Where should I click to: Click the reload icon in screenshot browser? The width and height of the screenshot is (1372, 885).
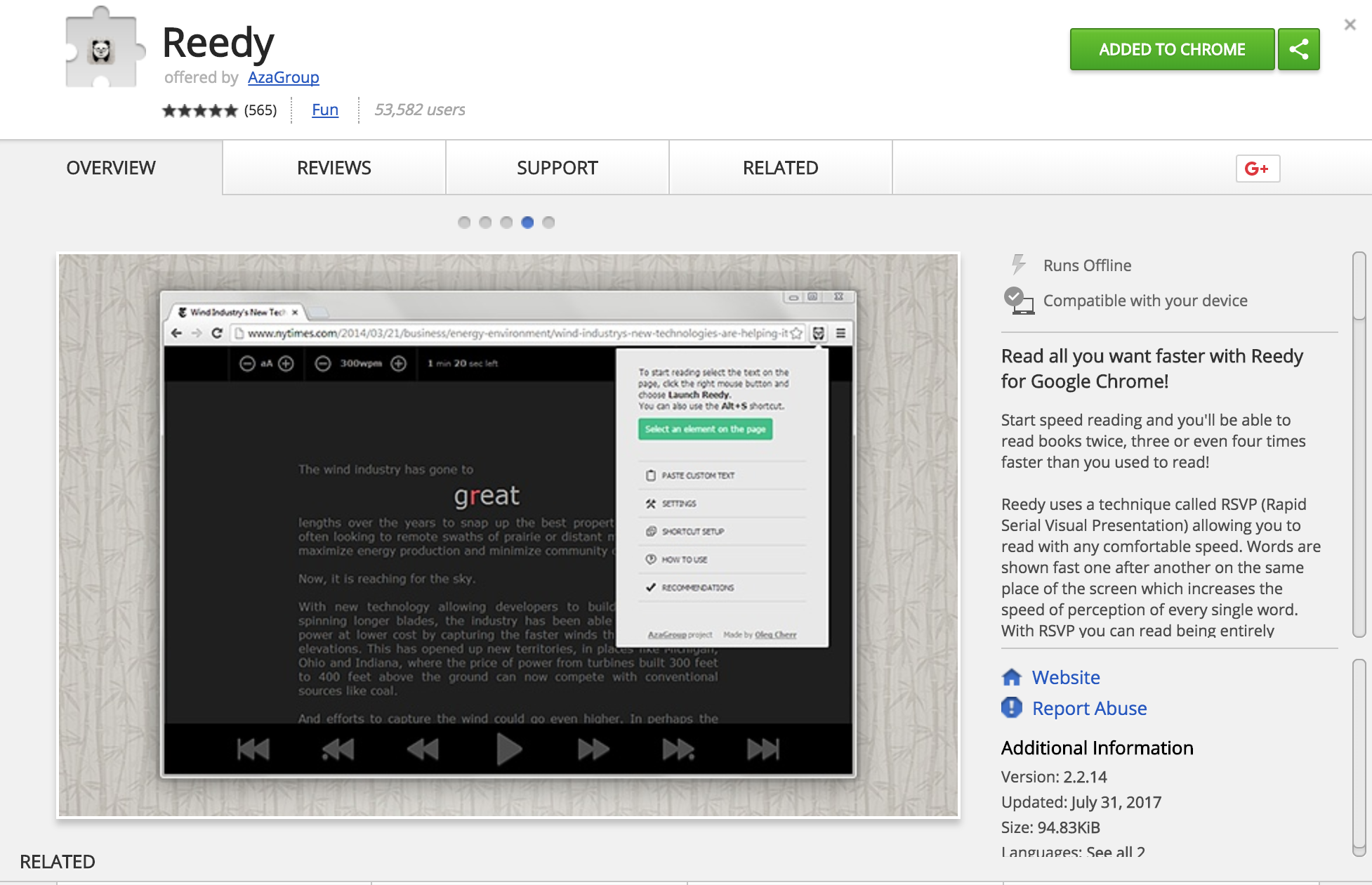pos(217,333)
